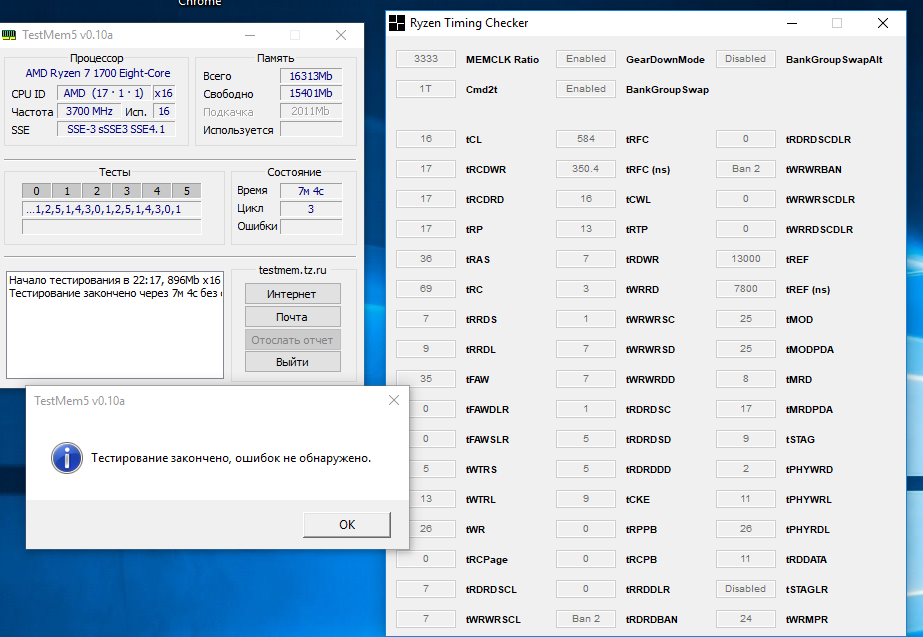Screen dimensions: 923x637
Task: Click the tWRWRBAN value Ban 2
Action: pyautogui.click(x=745, y=169)
